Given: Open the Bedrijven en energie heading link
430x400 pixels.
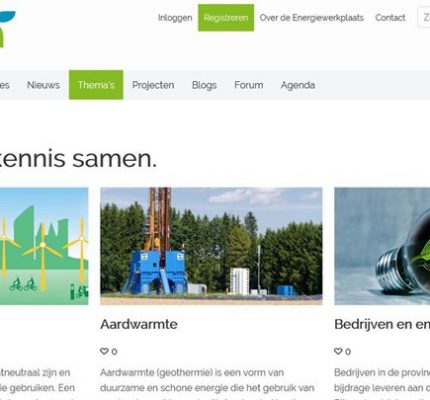Looking at the screenshot, I should pyautogui.click(x=382, y=324).
